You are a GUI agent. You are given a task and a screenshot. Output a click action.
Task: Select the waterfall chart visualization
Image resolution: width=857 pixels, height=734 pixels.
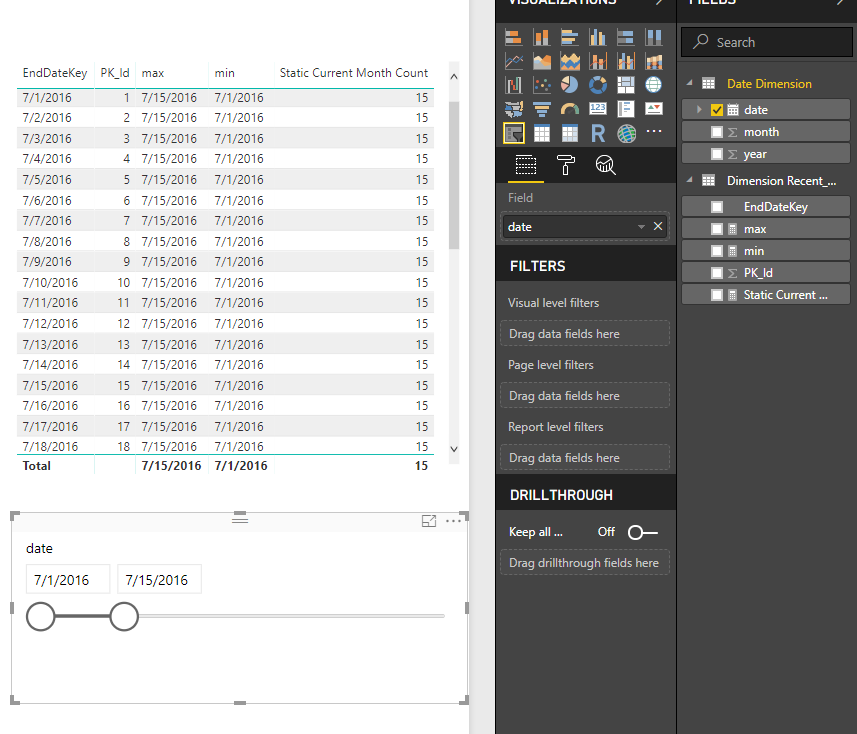tap(513, 85)
